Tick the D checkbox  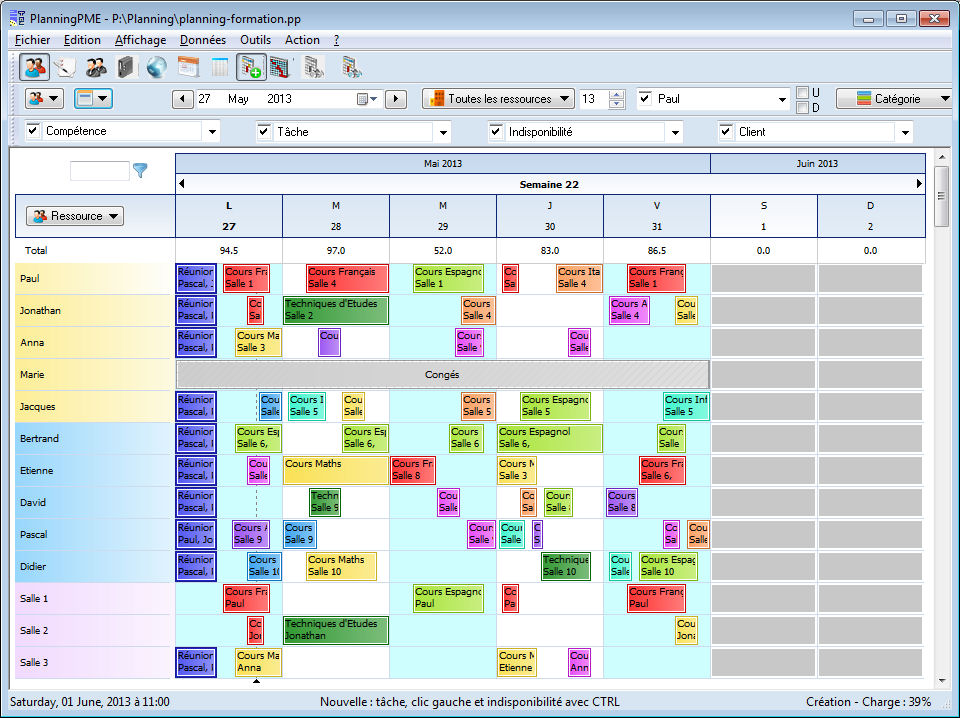[x=803, y=108]
